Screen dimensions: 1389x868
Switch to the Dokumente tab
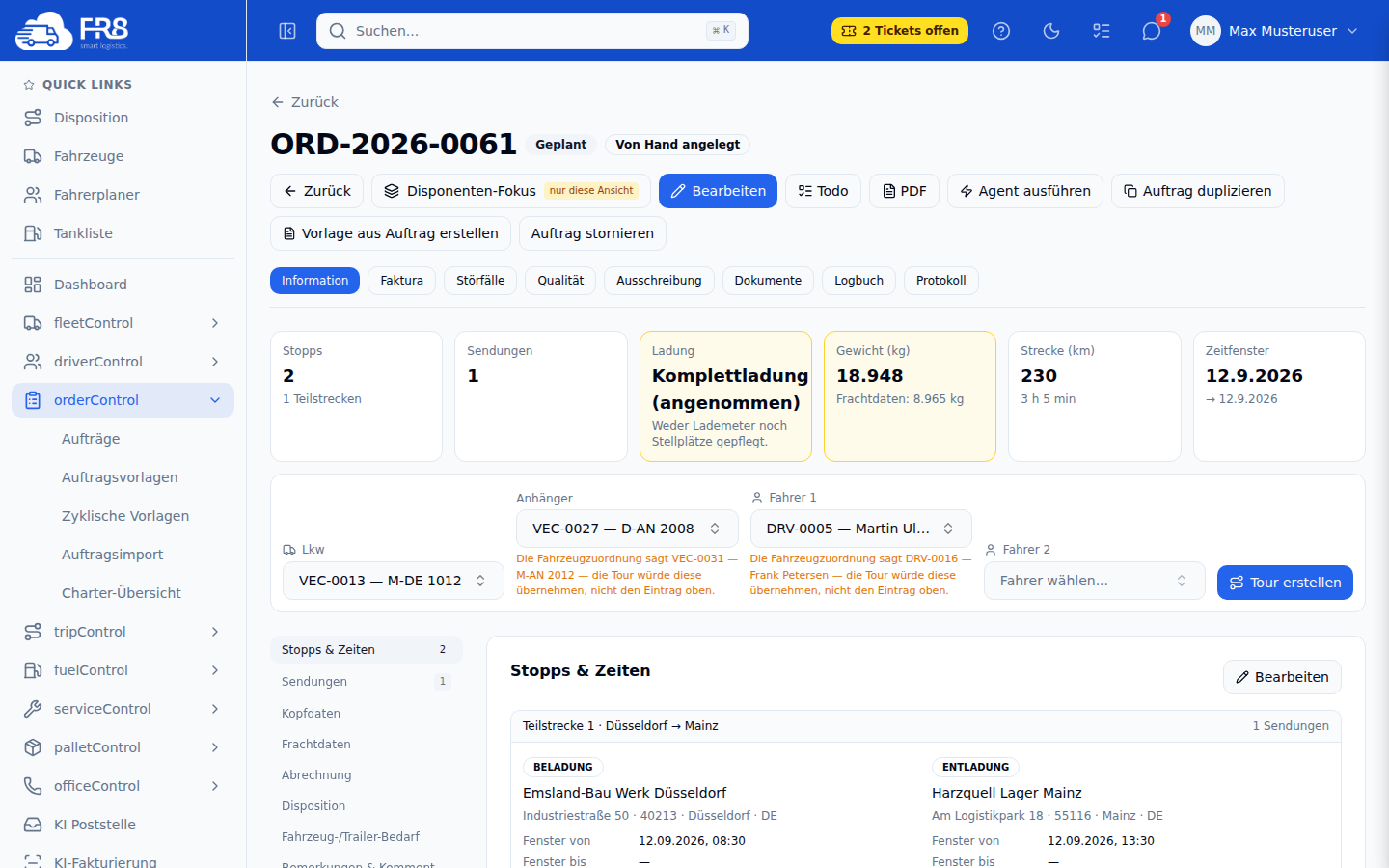point(768,281)
